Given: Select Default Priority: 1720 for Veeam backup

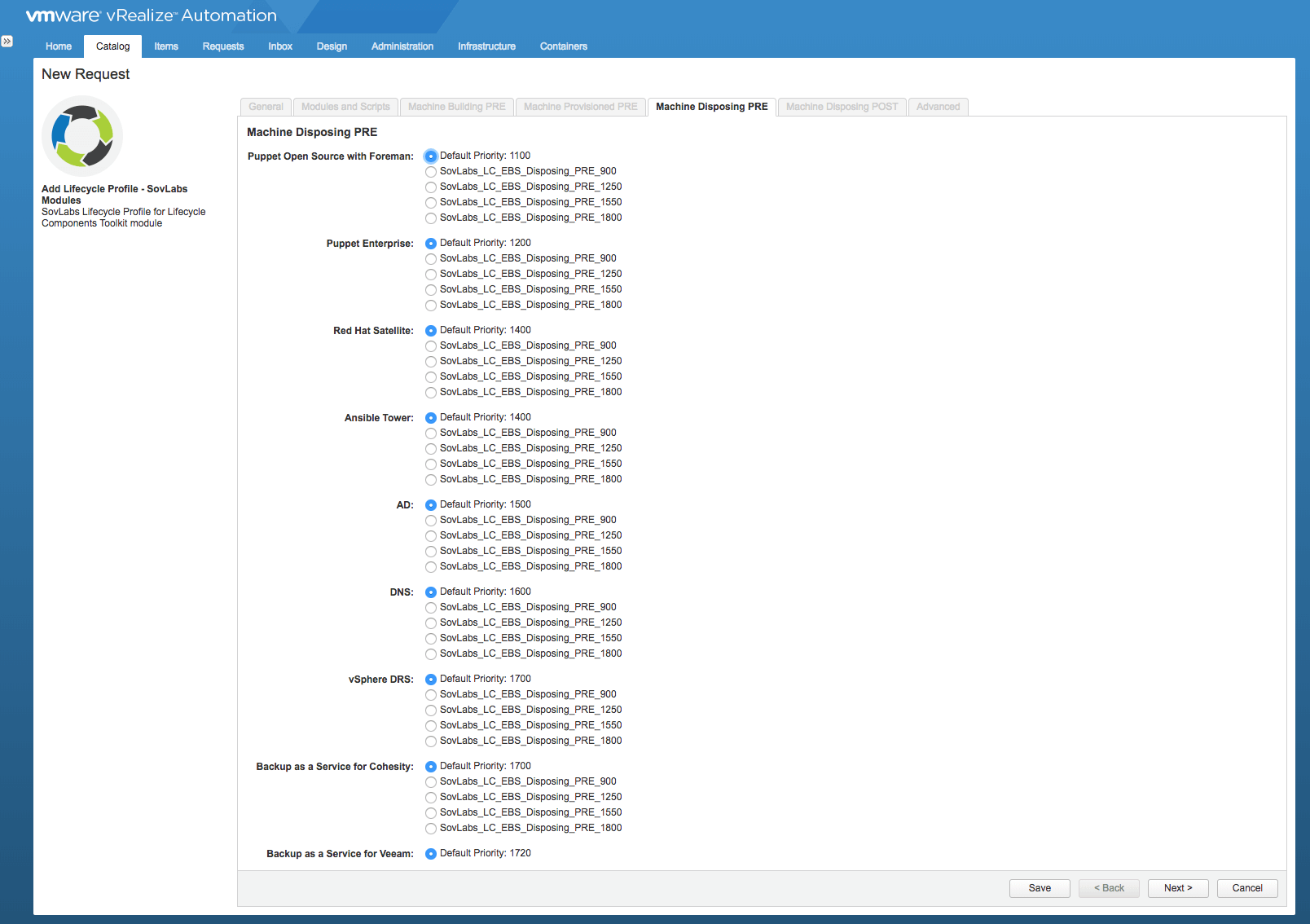Looking at the screenshot, I should [x=431, y=854].
